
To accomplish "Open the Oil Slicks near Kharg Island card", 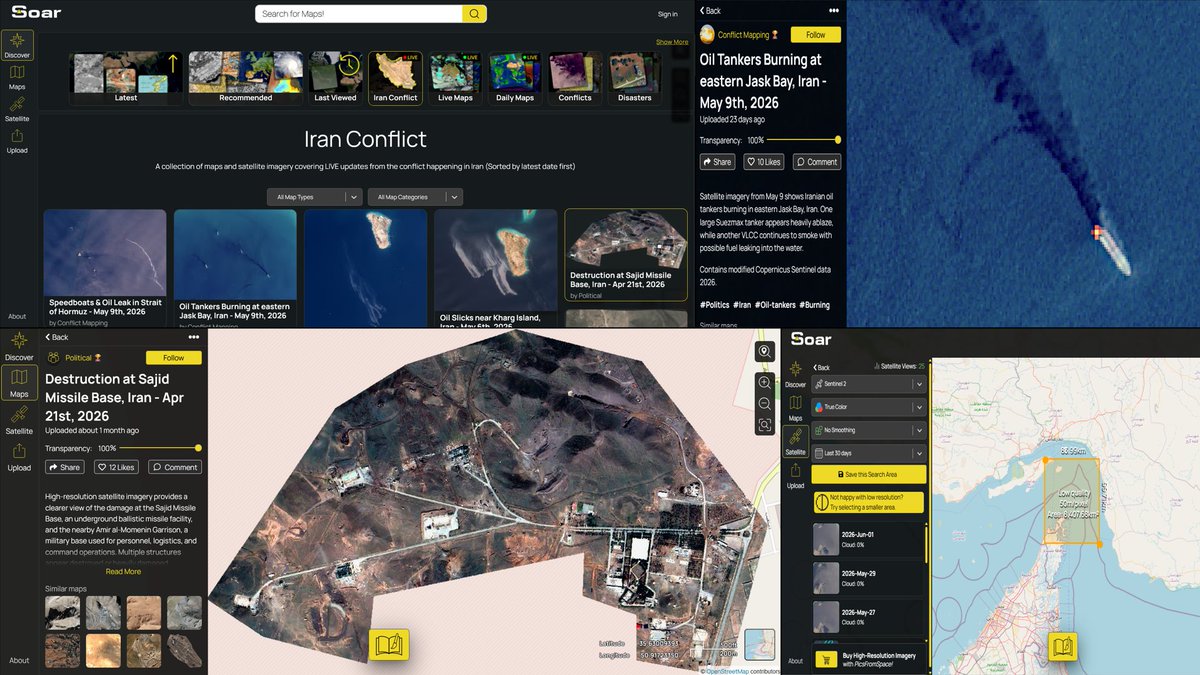I will tap(495, 268).
